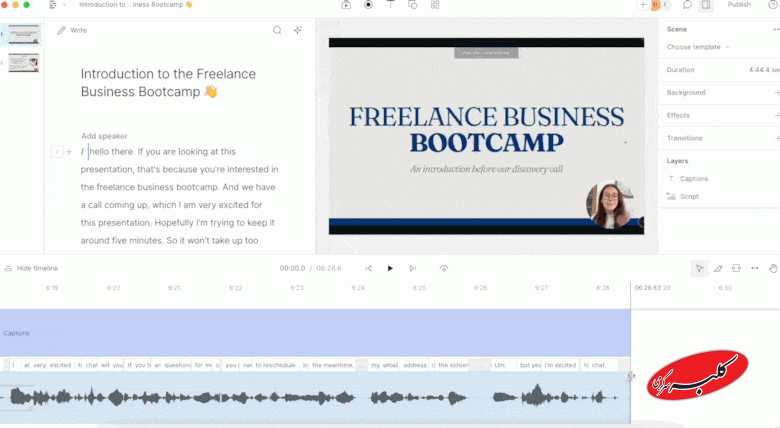
Task: Choose the hand pan tool in timeline
Action: [x=773, y=268]
